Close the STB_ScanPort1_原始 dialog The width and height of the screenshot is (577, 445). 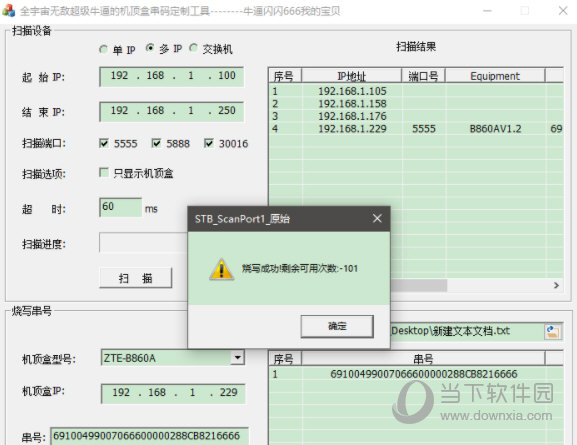coord(377,219)
